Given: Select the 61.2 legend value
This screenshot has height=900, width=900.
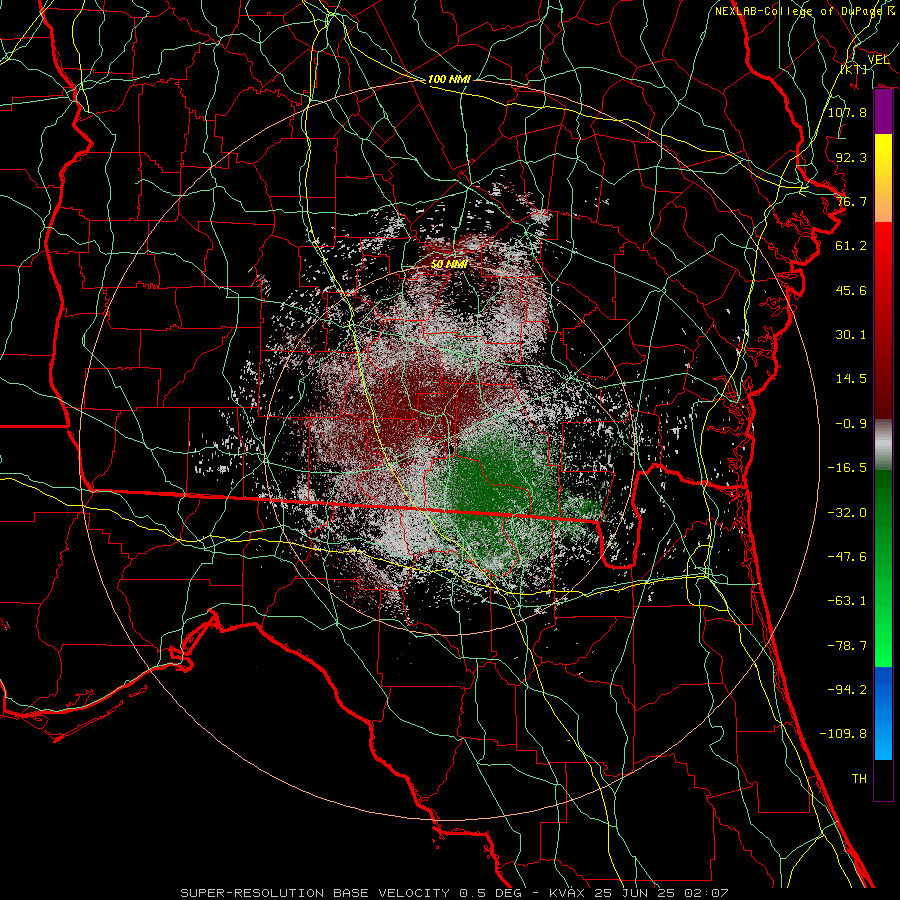Looking at the screenshot, I should click(851, 246).
